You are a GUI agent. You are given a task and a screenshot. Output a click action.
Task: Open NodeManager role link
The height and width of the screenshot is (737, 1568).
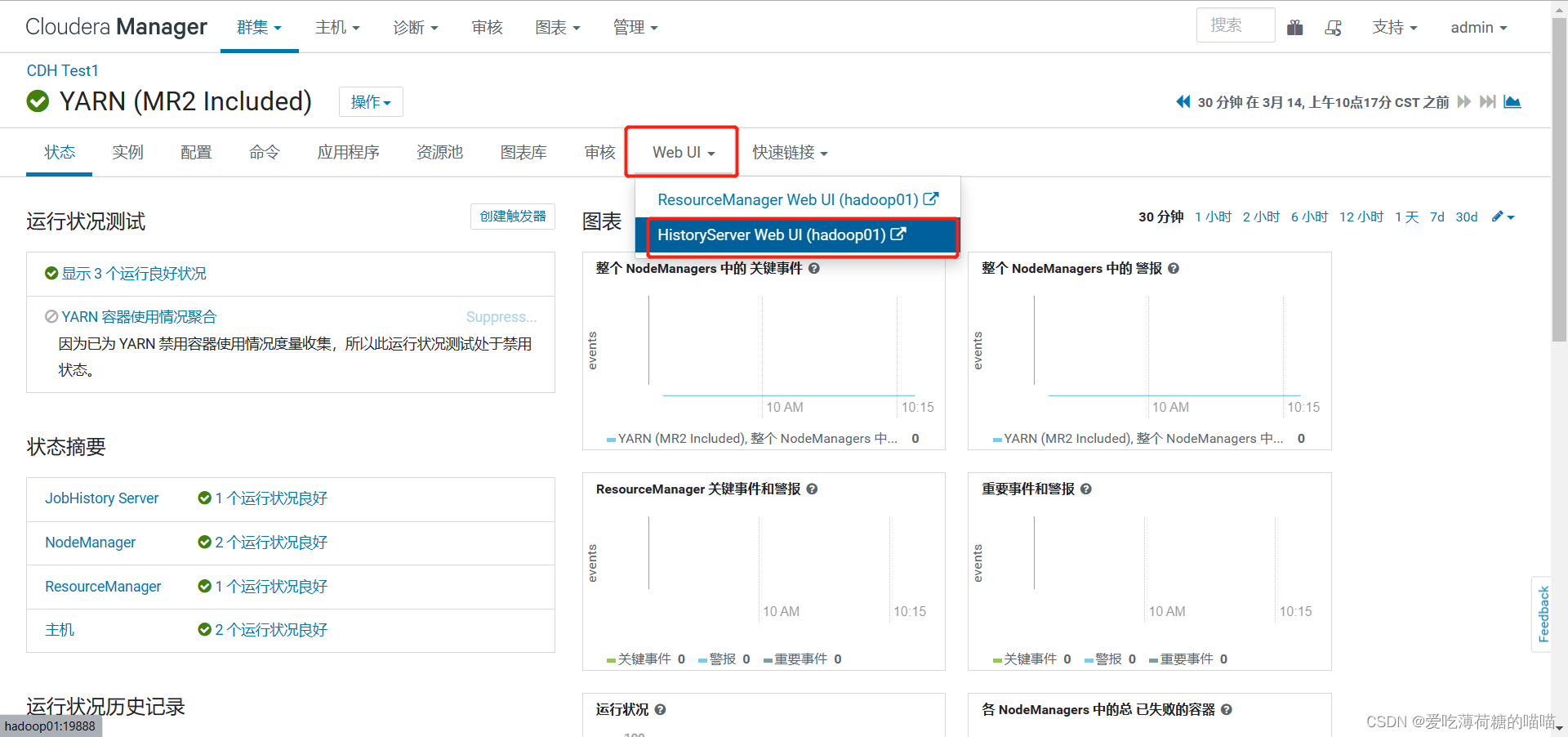pyautogui.click(x=90, y=542)
